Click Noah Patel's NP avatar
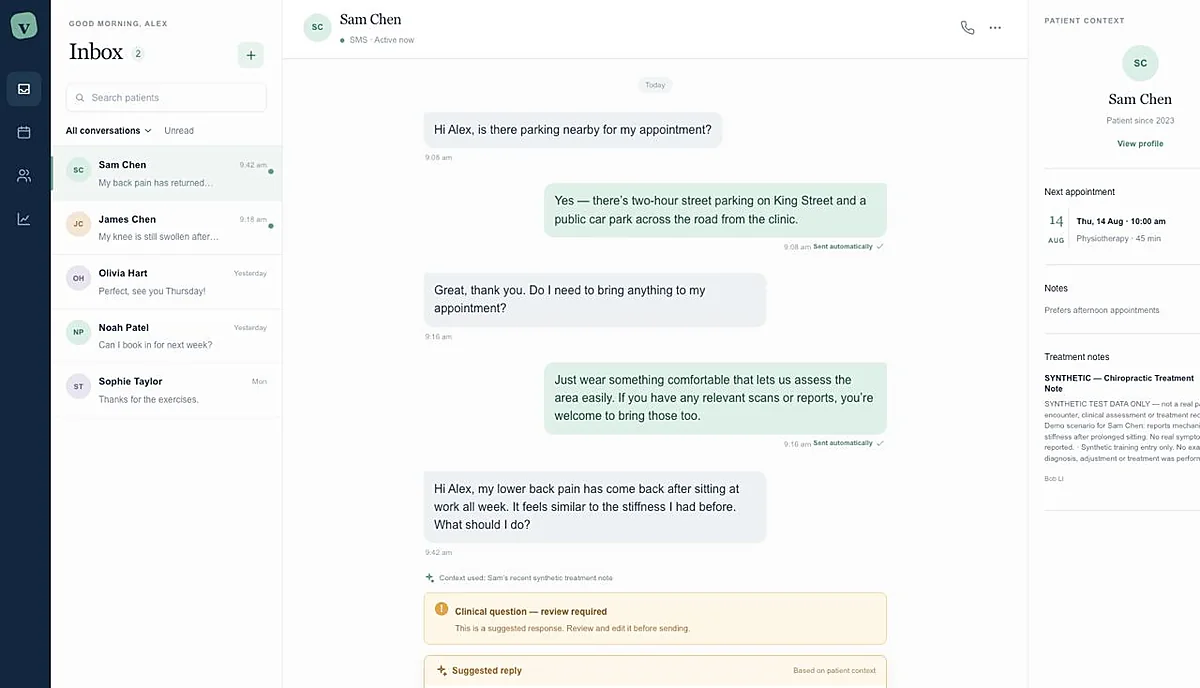 click(78, 332)
